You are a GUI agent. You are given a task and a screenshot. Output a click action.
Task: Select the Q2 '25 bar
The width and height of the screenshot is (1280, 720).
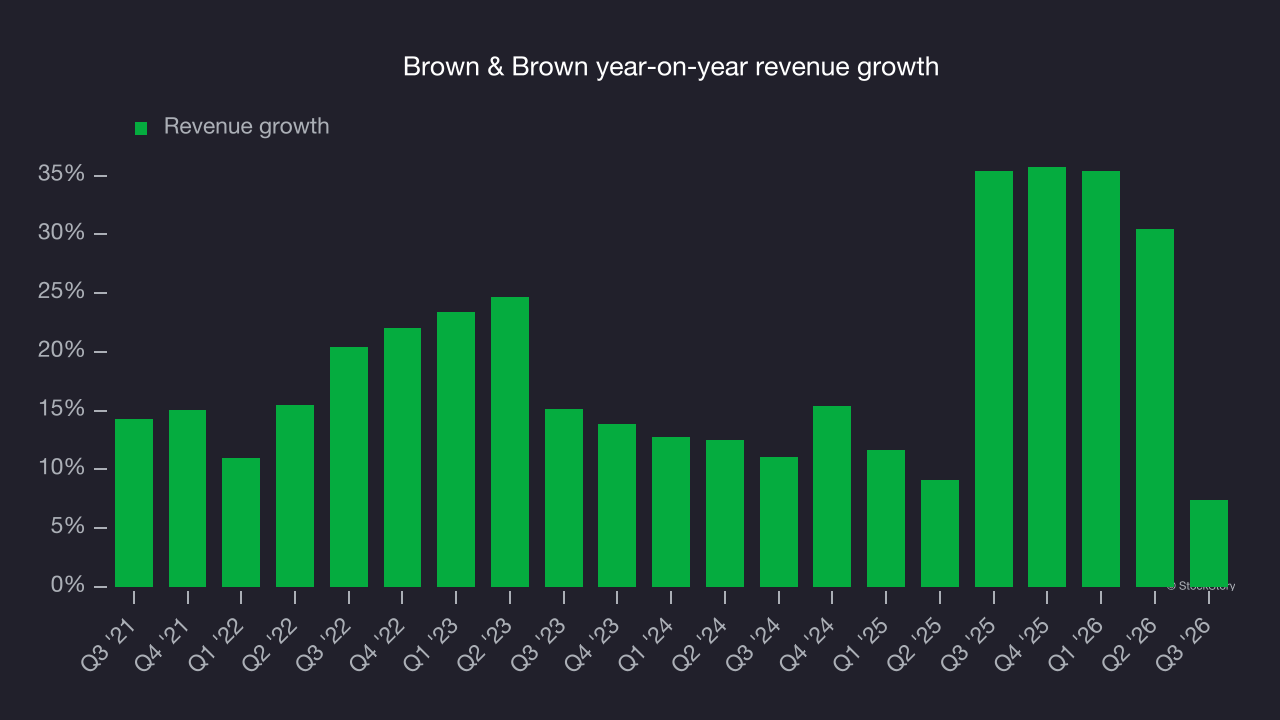coord(940,533)
